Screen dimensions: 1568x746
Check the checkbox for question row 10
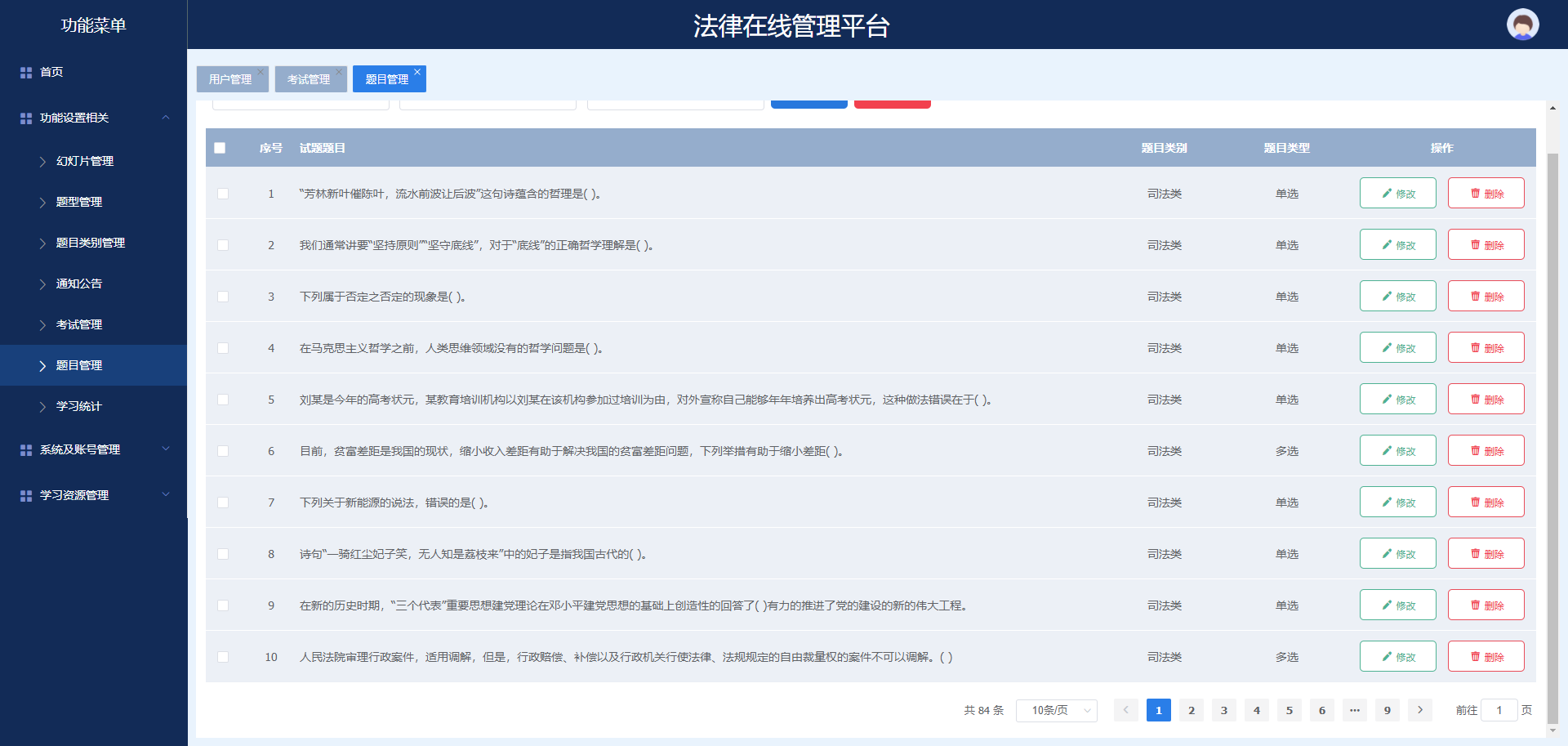pos(223,657)
